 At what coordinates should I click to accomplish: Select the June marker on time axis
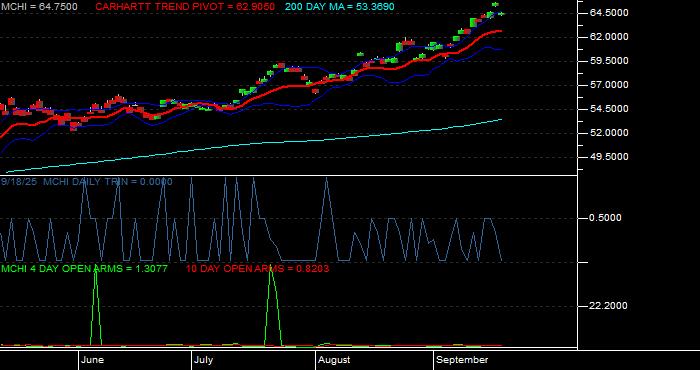pyautogui.click(x=92, y=360)
